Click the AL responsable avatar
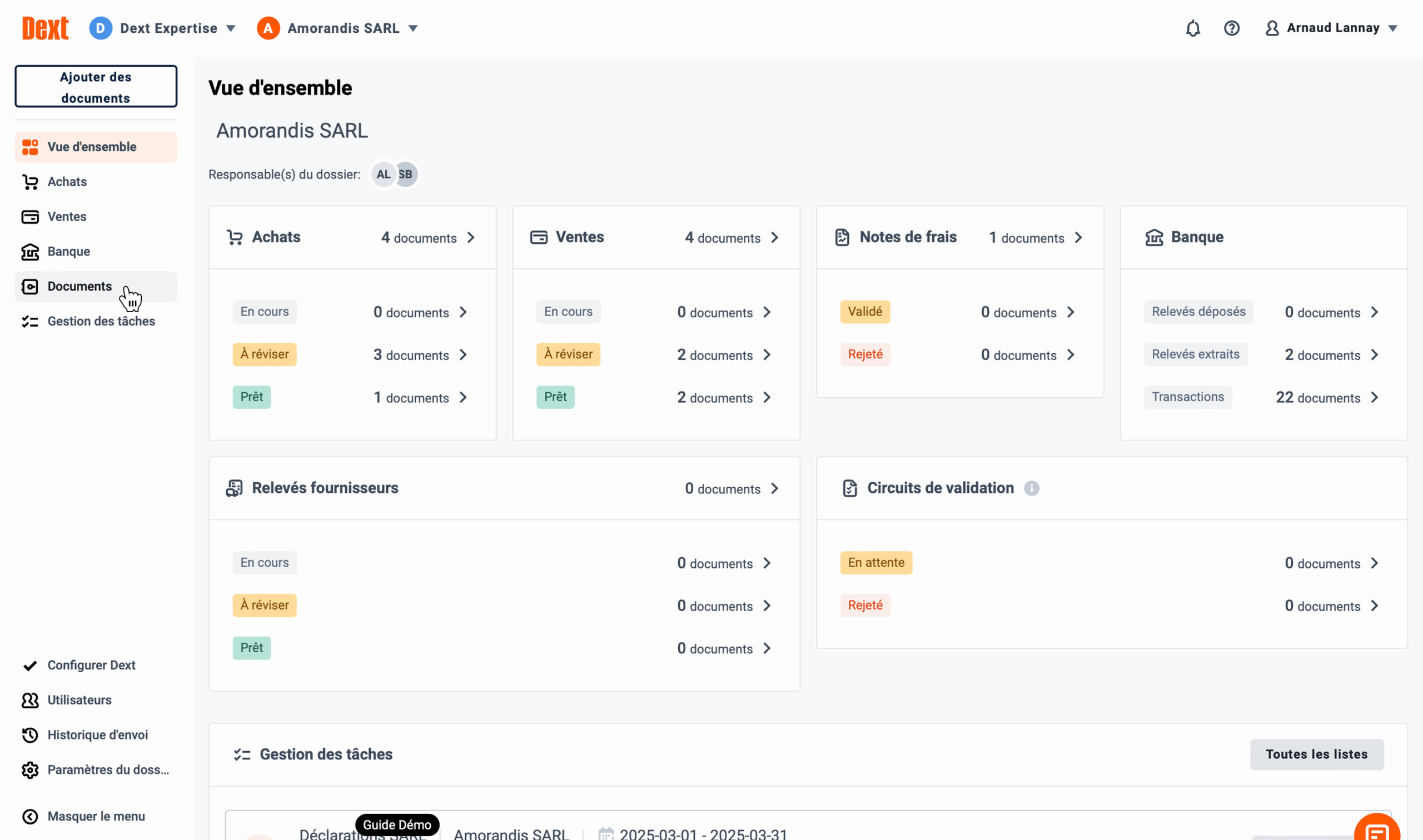Viewport: 1423px width, 840px height. tap(384, 174)
